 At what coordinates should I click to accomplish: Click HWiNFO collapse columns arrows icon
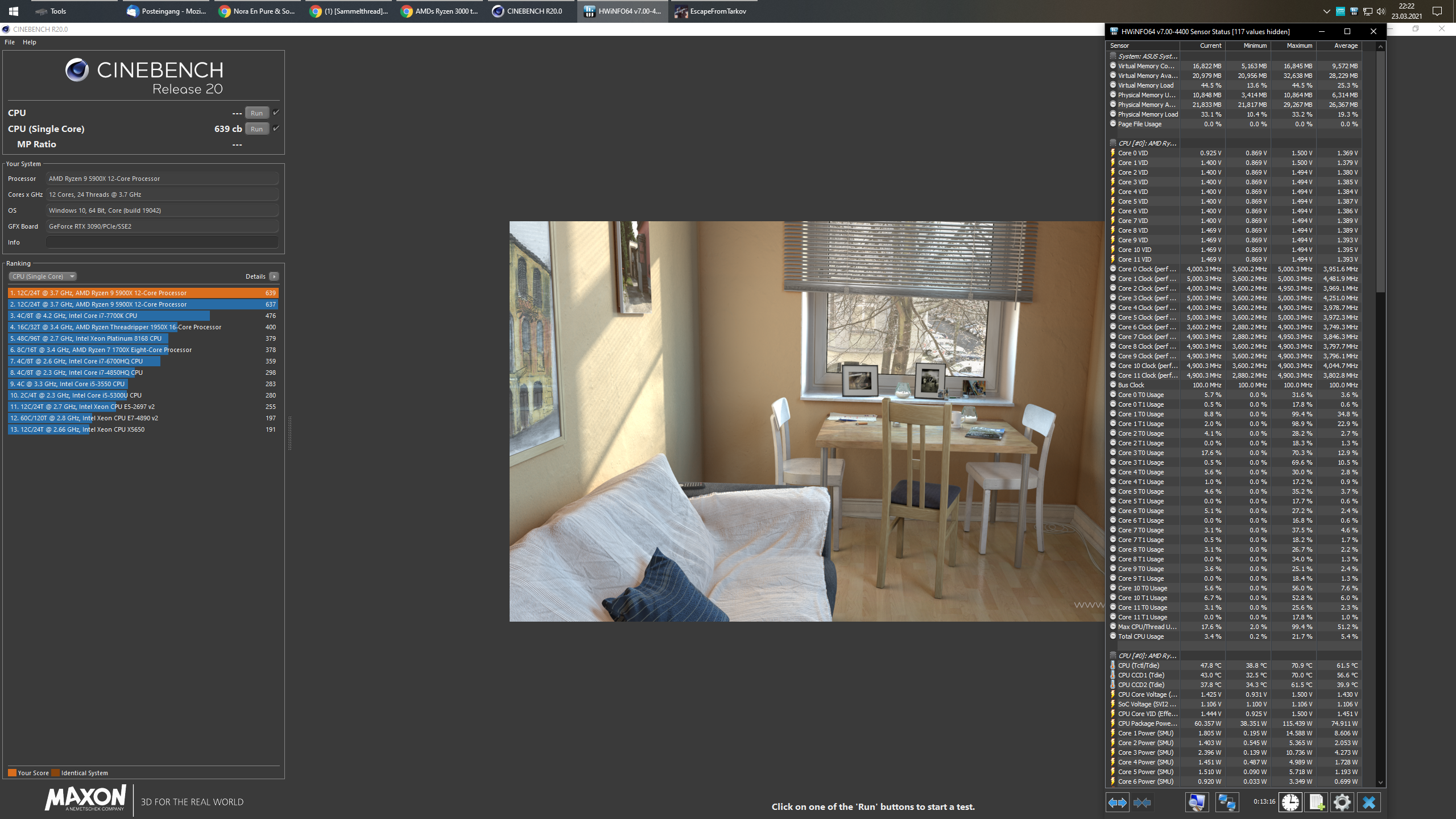pyautogui.click(x=1141, y=803)
